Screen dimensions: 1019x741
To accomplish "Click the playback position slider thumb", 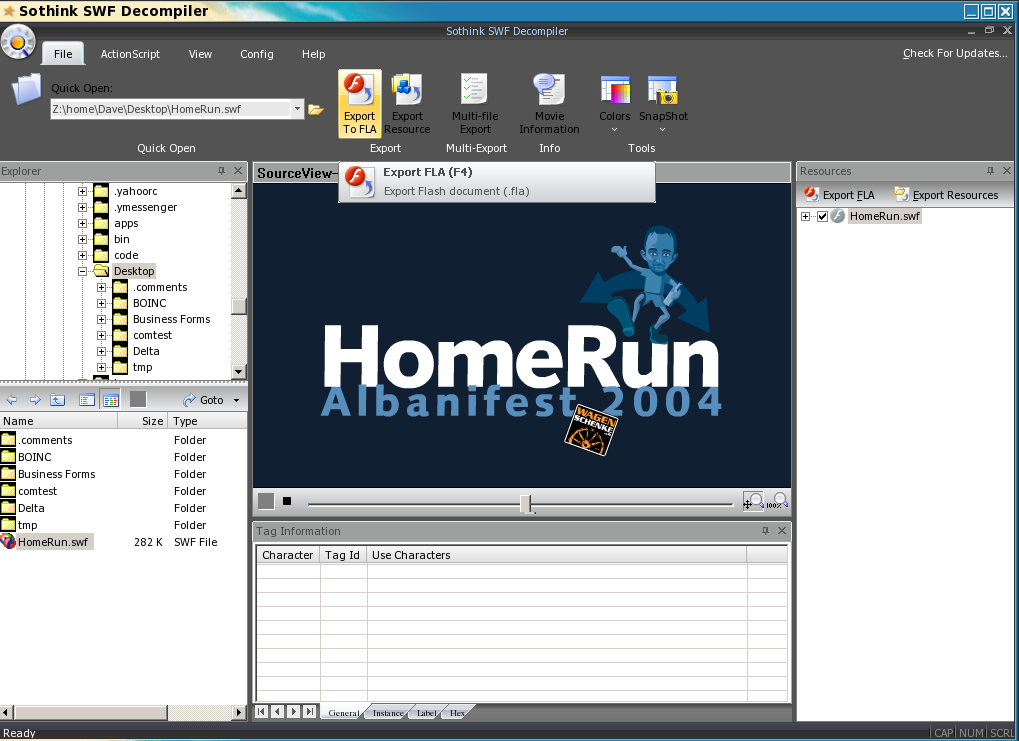I will (x=526, y=503).
